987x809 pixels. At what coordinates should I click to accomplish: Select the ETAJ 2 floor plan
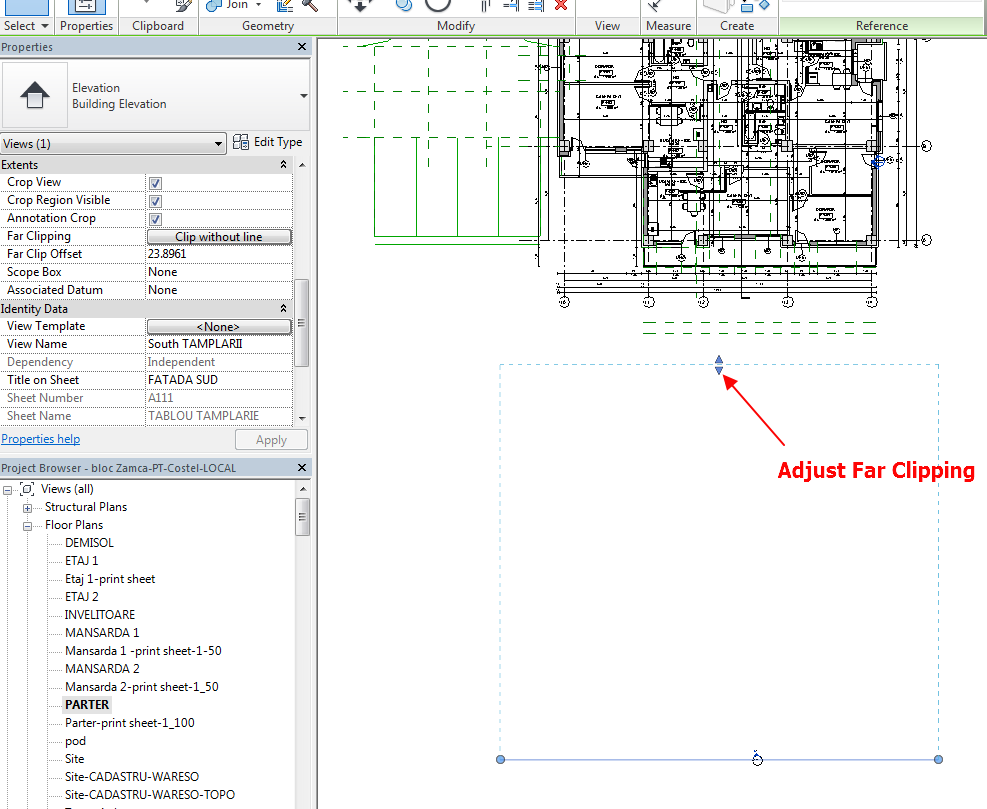(82, 597)
